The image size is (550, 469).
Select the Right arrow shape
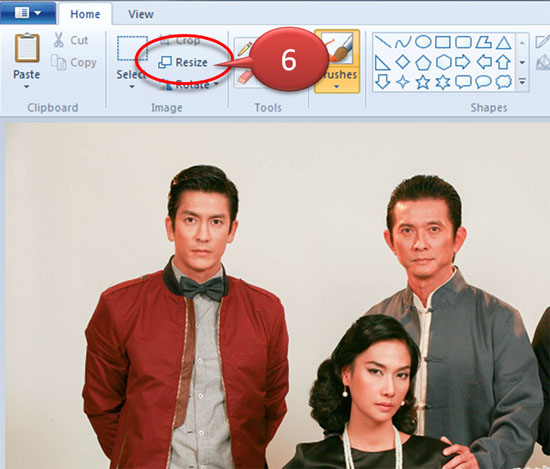pos(463,62)
